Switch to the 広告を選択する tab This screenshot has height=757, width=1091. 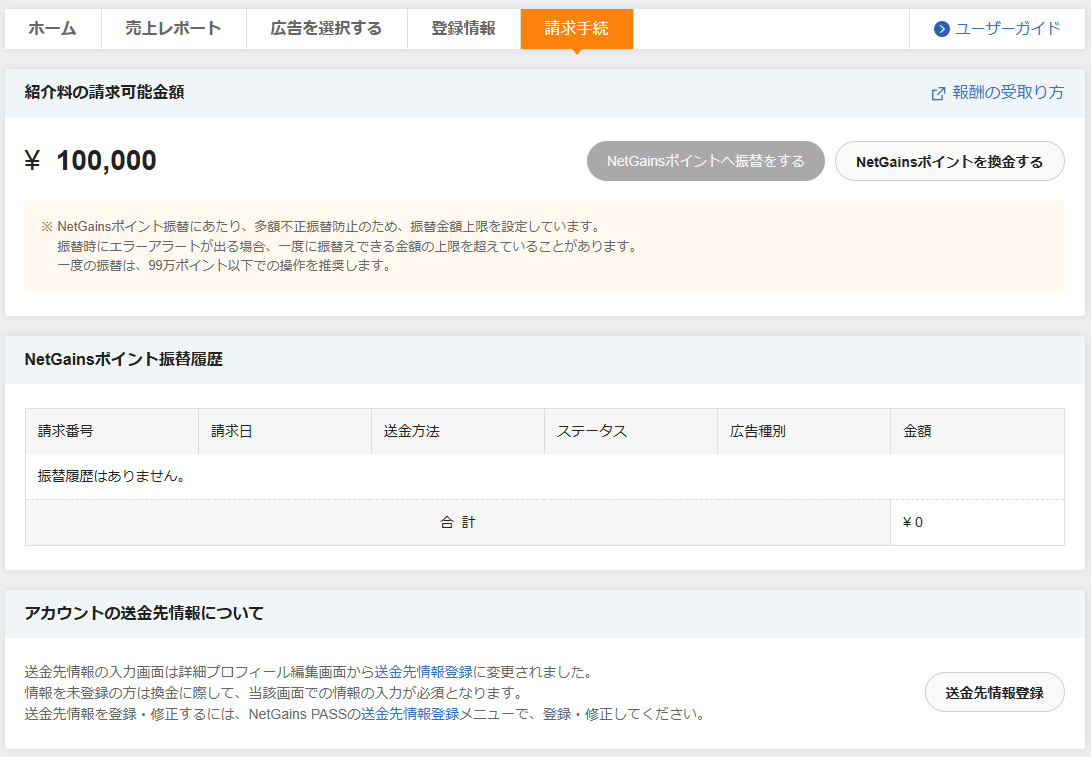click(326, 29)
